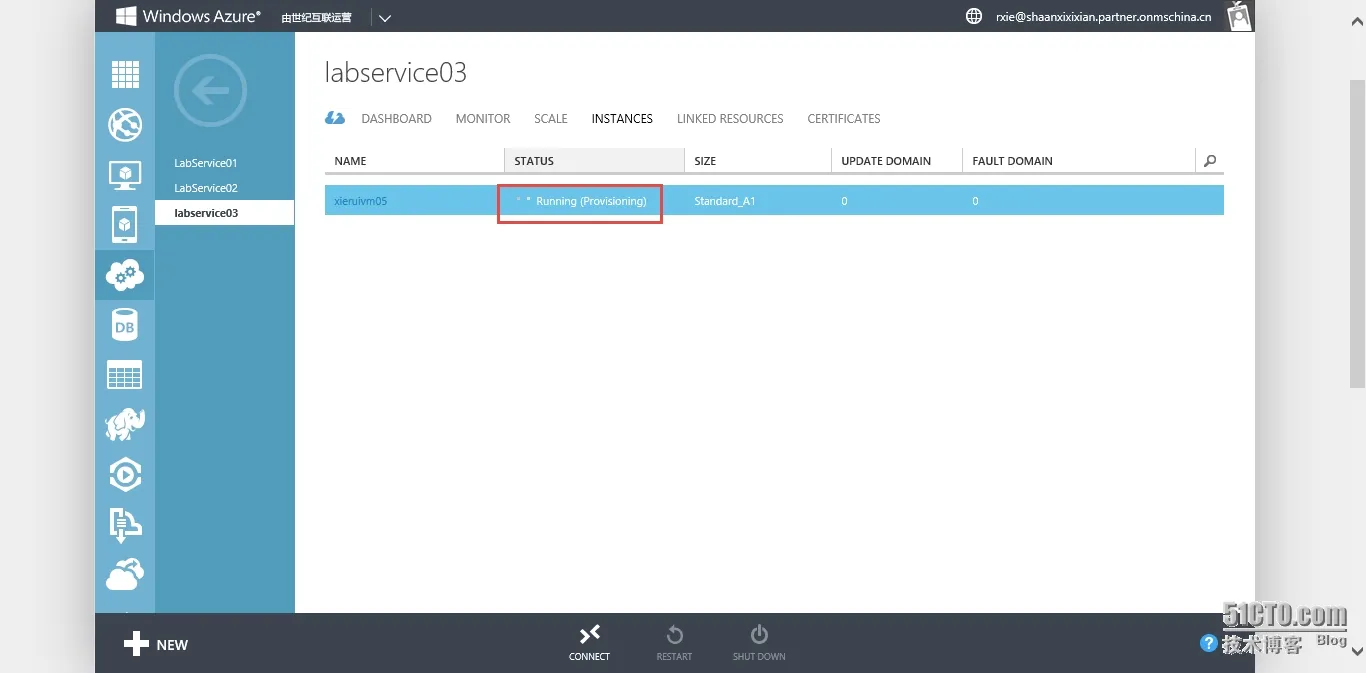1366x673 pixels.
Task: Open Web Sites globe icon in sidebar
Action: [125, 125]
